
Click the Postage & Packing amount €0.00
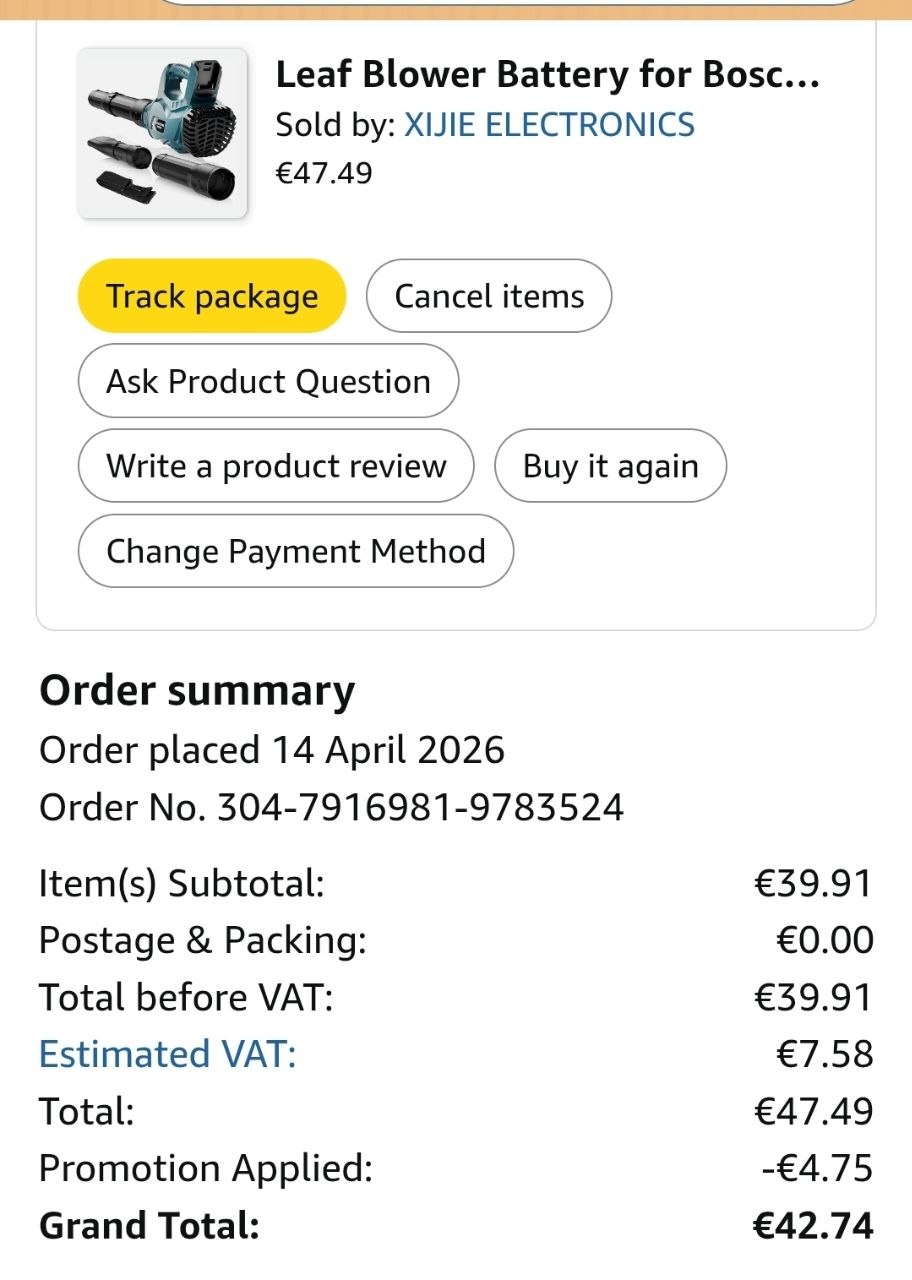824,940
